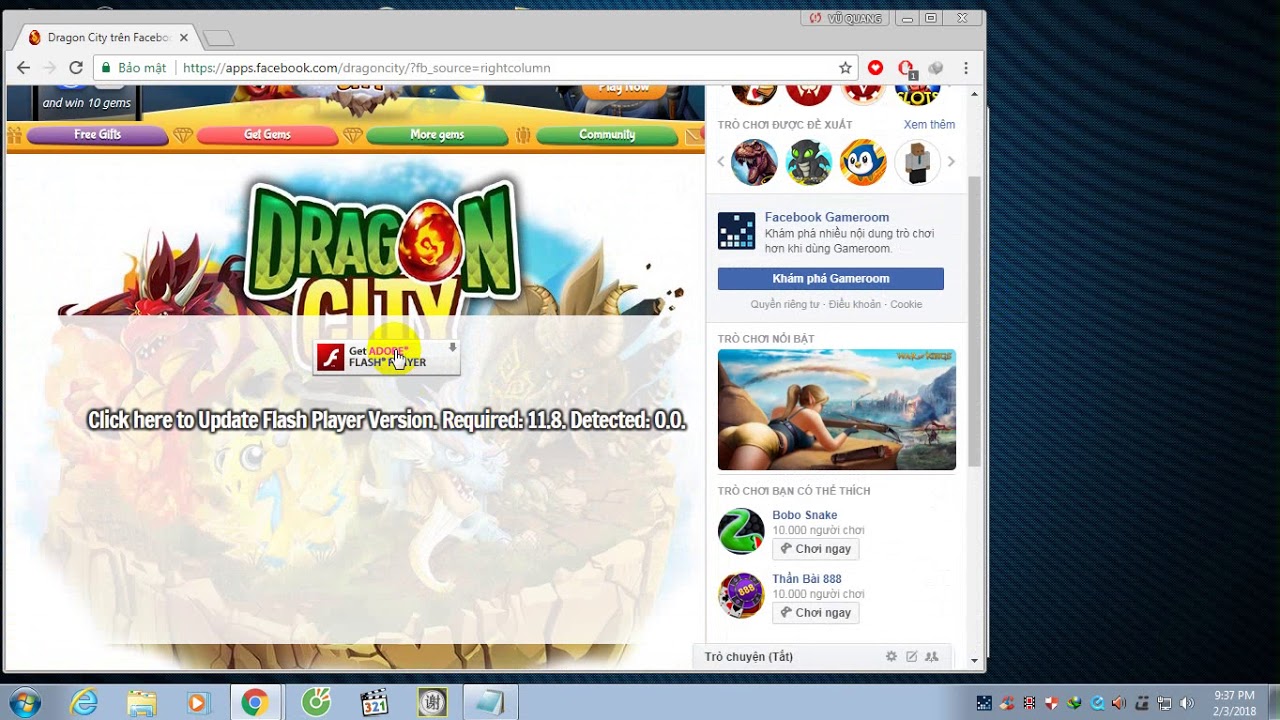Screen dimensions: 1280x720
Task: Open Media Player Classic 321 from taskbar
Action: [374, 703]
